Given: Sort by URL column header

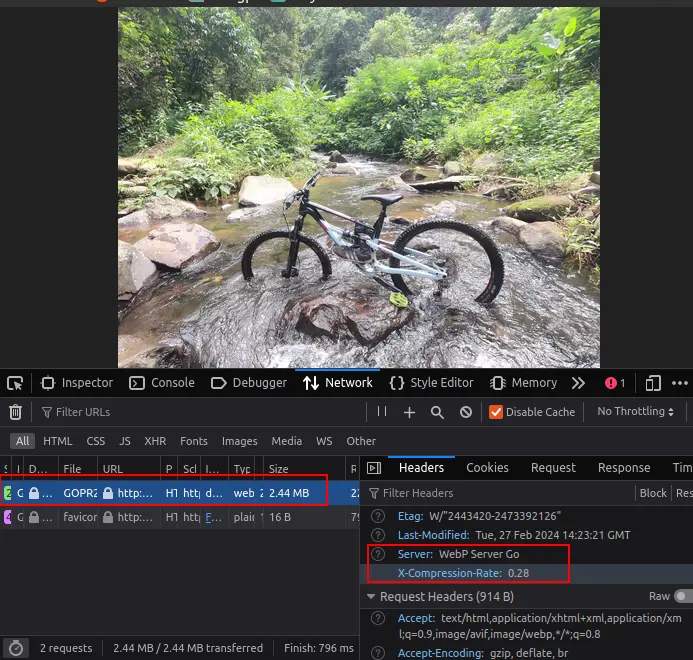Looking at the screenshot, I should [x=129, y=469].
